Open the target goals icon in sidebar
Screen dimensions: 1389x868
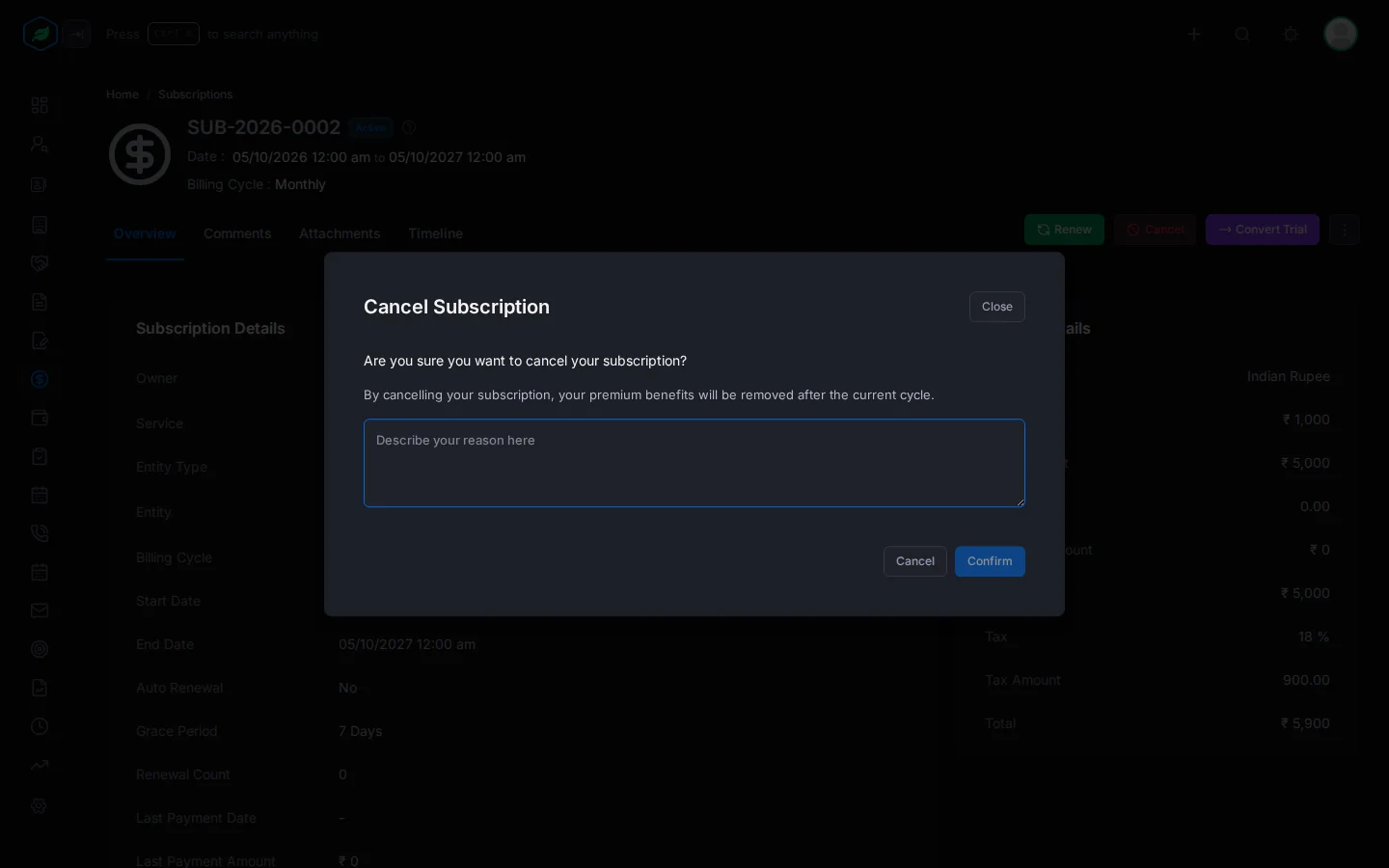point(40,649)
